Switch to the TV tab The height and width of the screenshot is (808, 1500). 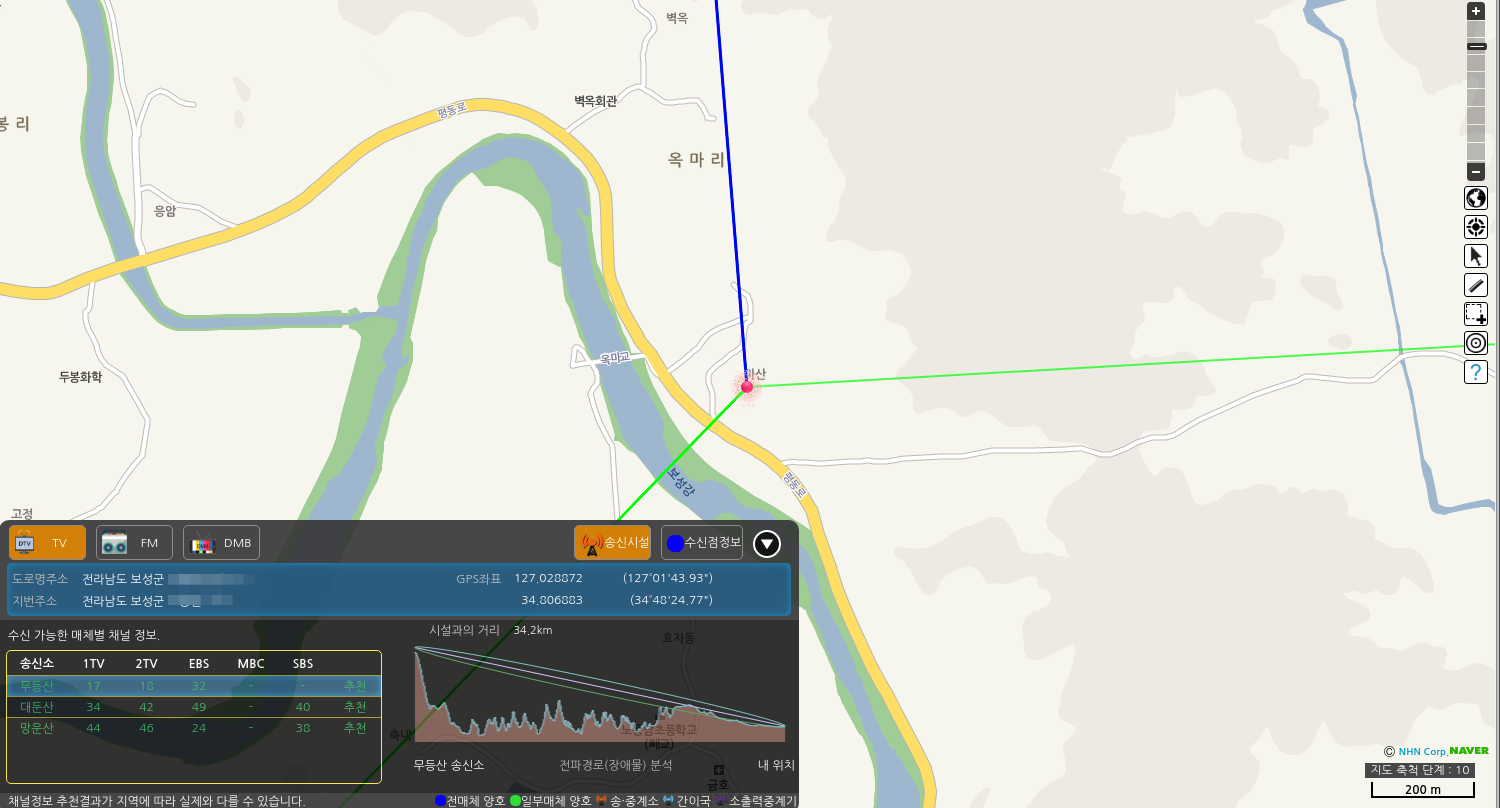tap(47, 543)
